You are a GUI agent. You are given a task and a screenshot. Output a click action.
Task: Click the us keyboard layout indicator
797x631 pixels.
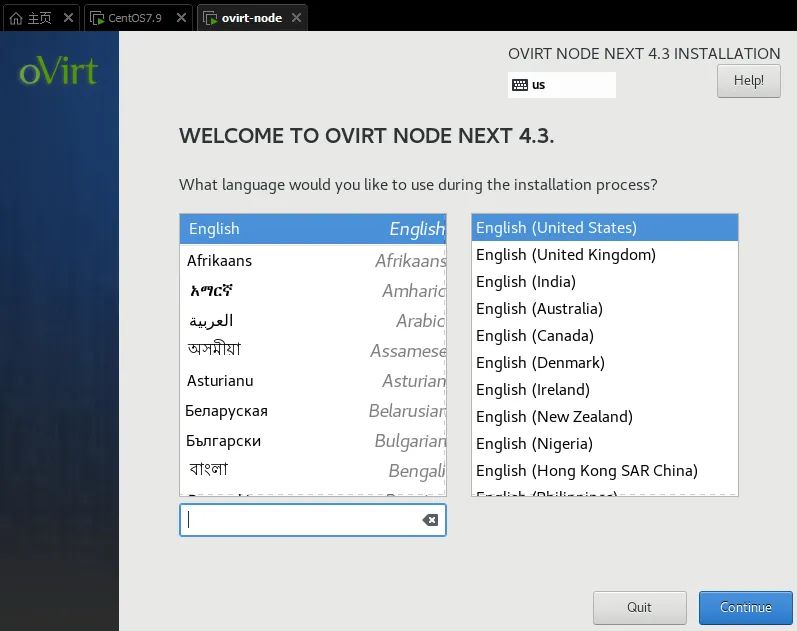(562, 85)
